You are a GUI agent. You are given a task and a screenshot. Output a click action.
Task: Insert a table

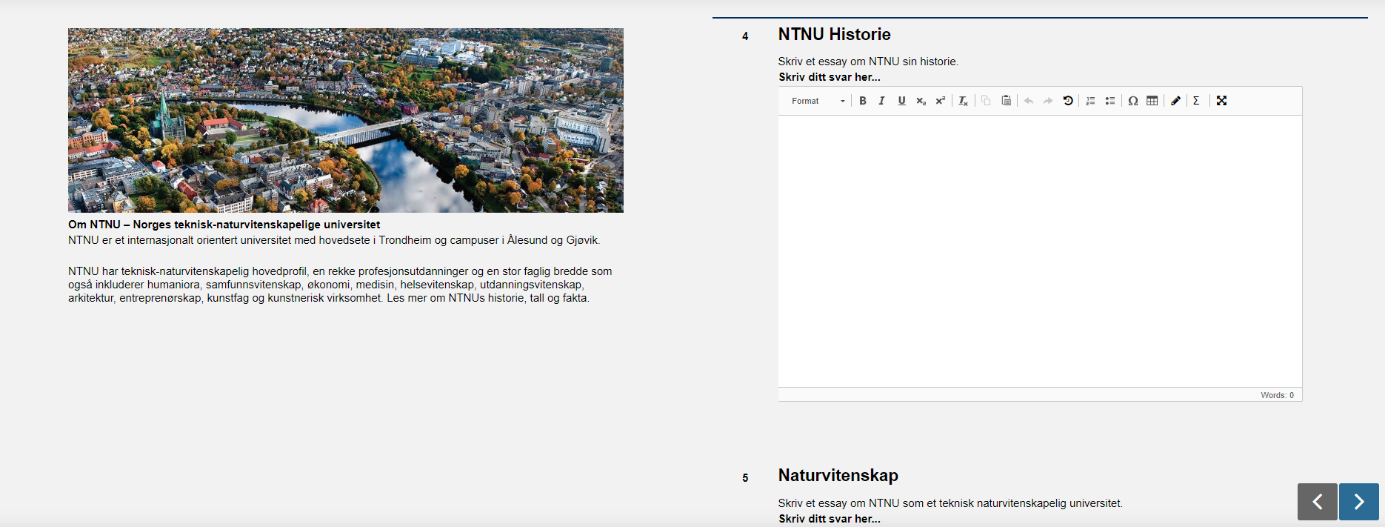[x=1152, y=101]
